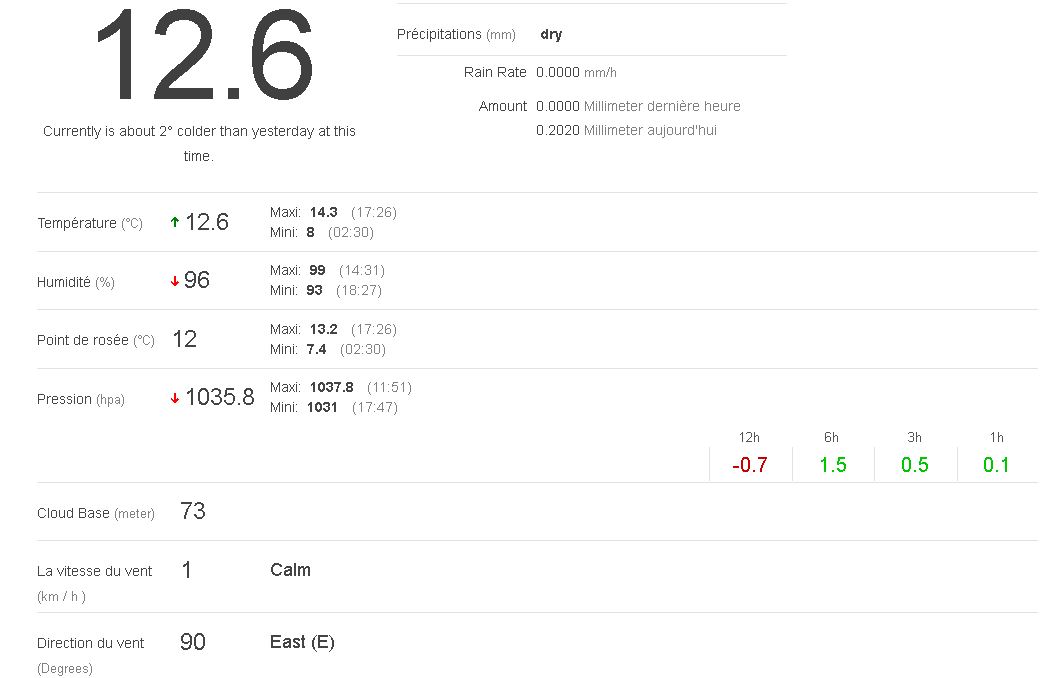
Task: Click the 'dry' precipitation status
Action: [x=551, y=34]
